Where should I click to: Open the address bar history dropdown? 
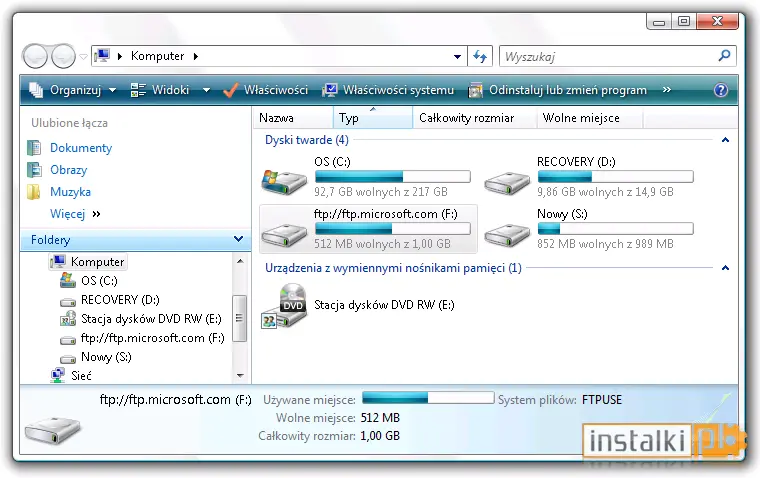pos(457,57)
